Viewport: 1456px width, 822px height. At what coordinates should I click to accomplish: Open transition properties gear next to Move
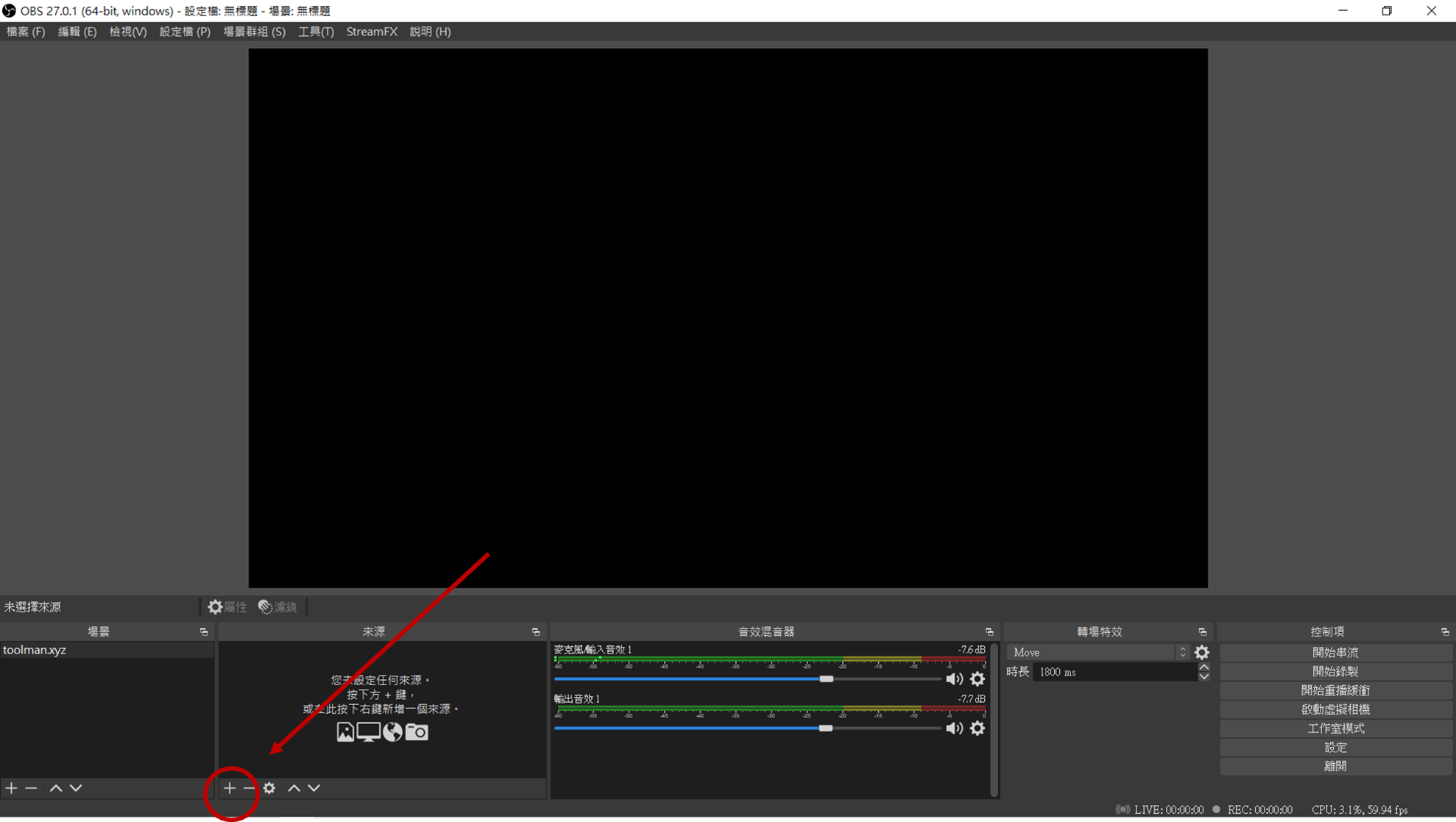(1201, 653)
